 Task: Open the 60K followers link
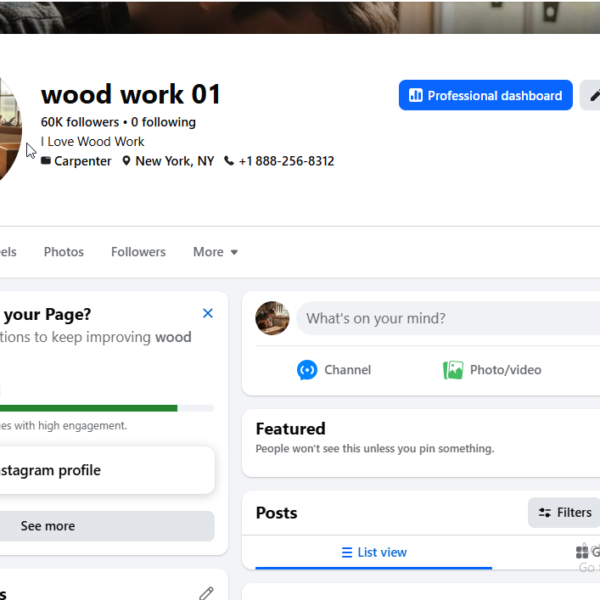coord(80,122)
